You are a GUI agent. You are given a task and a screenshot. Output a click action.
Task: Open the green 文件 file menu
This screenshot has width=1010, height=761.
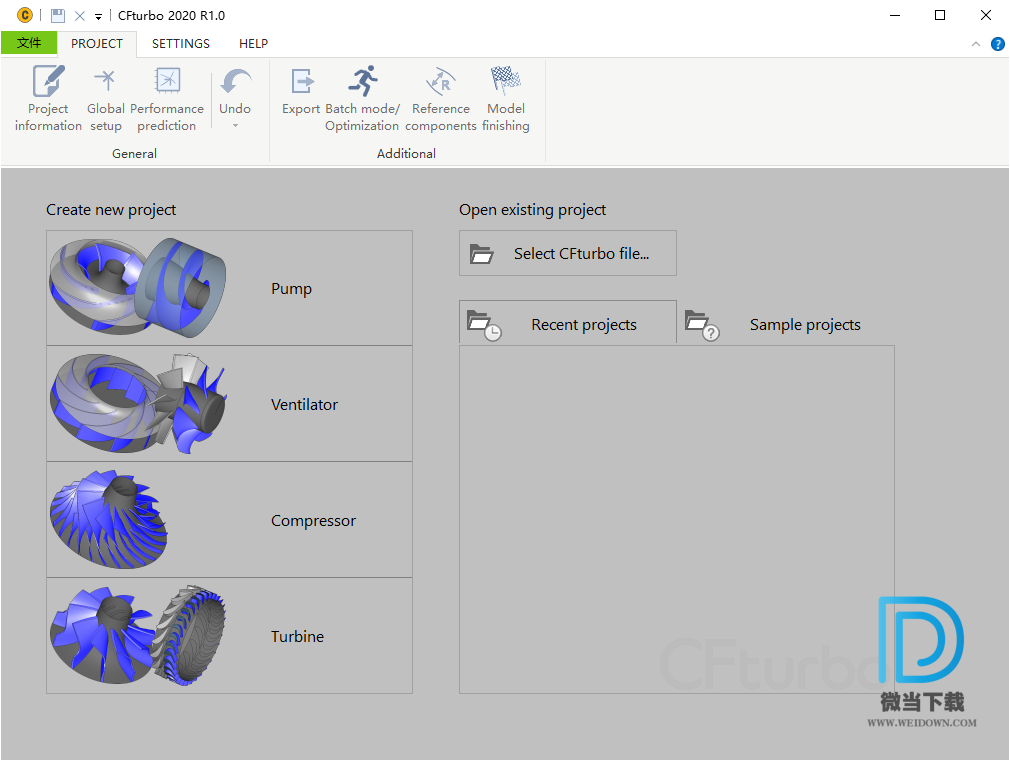(29, 43)
